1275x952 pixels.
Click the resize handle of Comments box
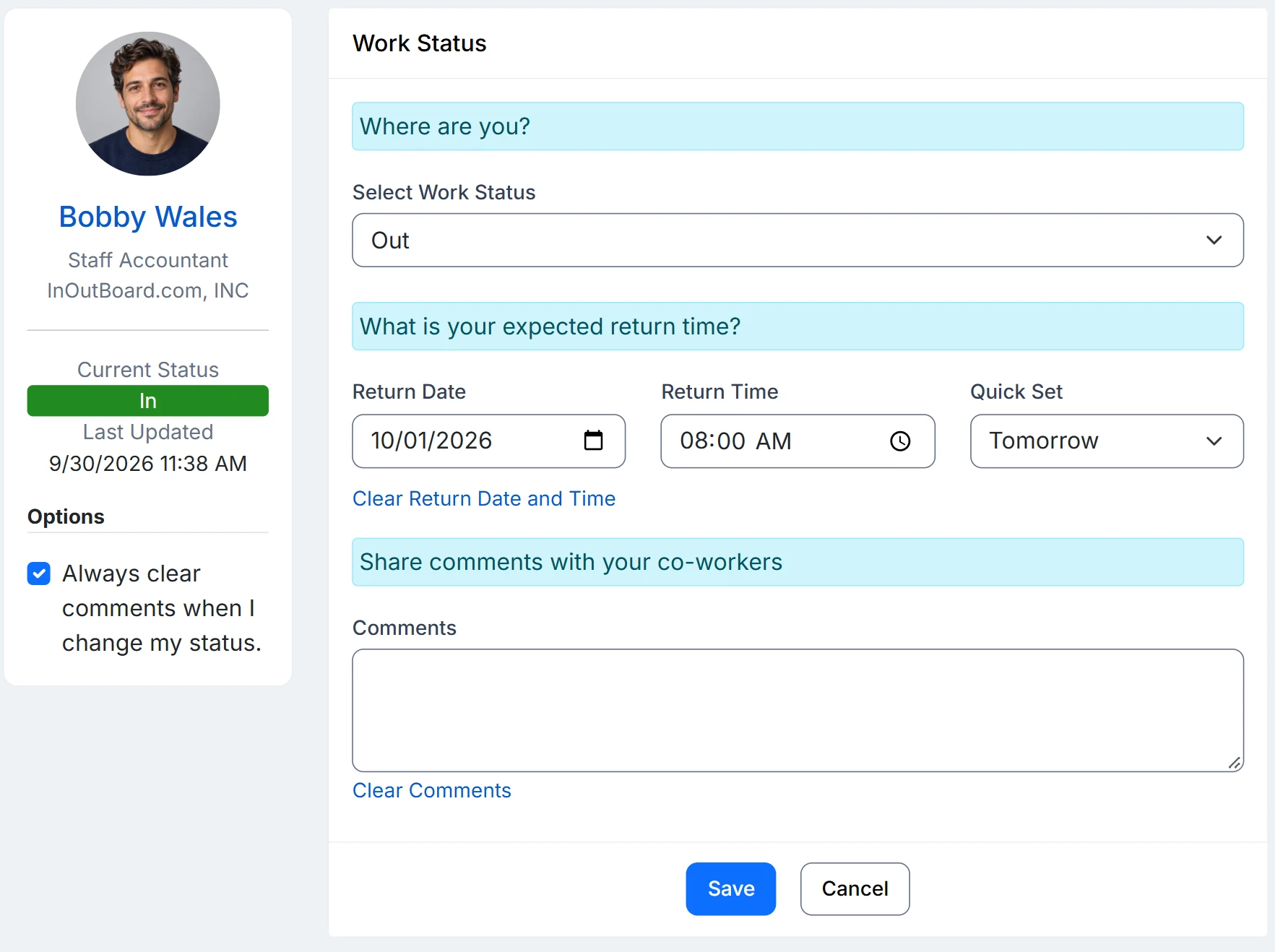coord(1235,763)
